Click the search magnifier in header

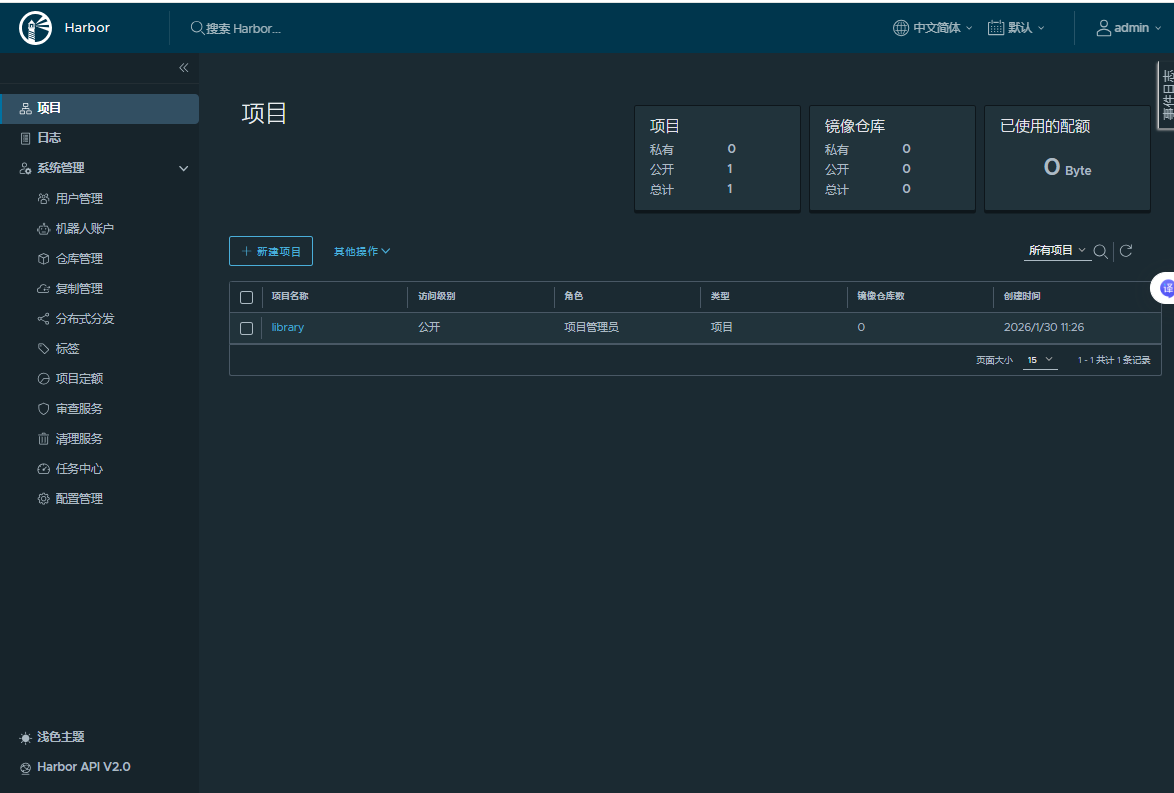tap(197, 28)
